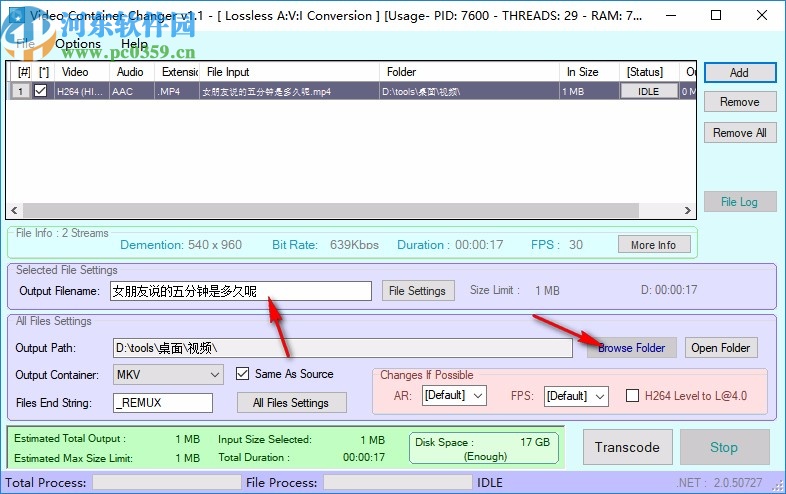Click the 639Kbps bit rate value

point(354,245)
